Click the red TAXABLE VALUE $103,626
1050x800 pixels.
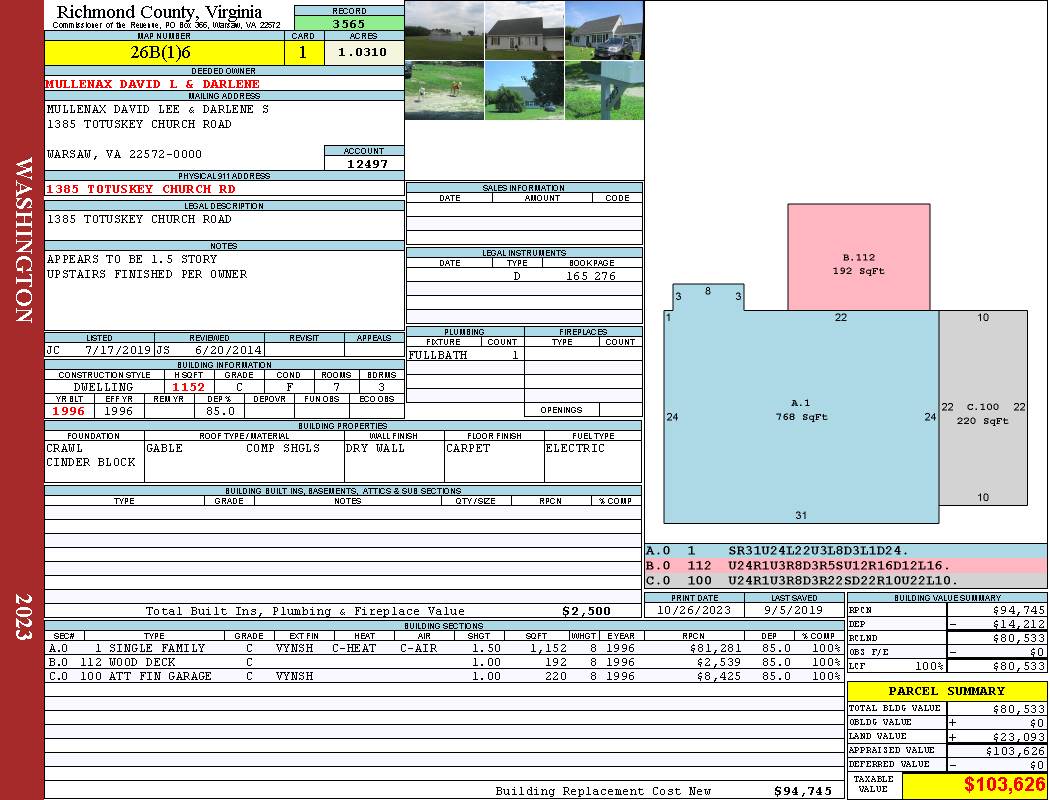[1004, 784]
